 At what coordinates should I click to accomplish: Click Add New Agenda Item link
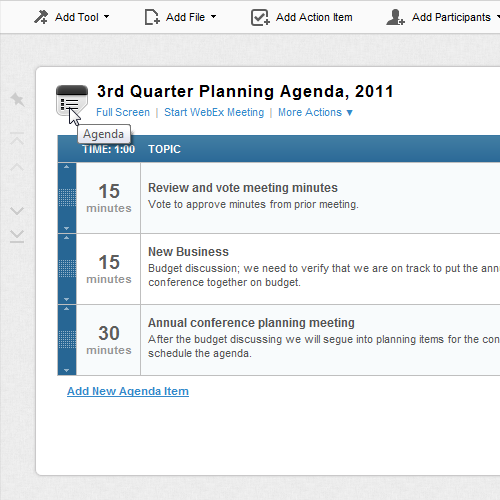pos(128,391)
